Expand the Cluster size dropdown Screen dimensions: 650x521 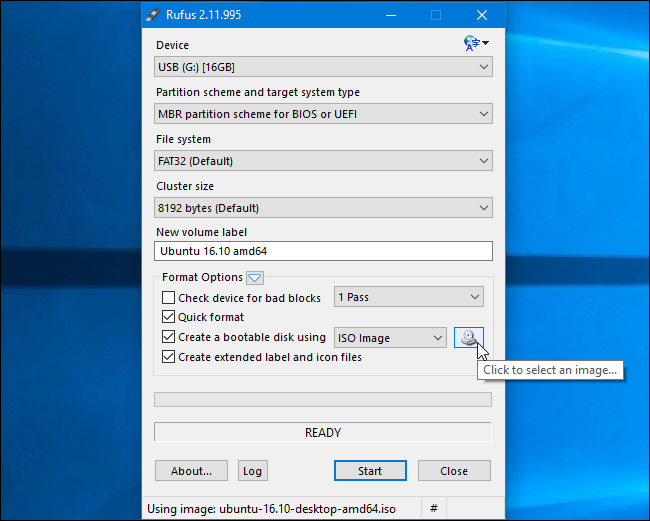pos(323,208)
